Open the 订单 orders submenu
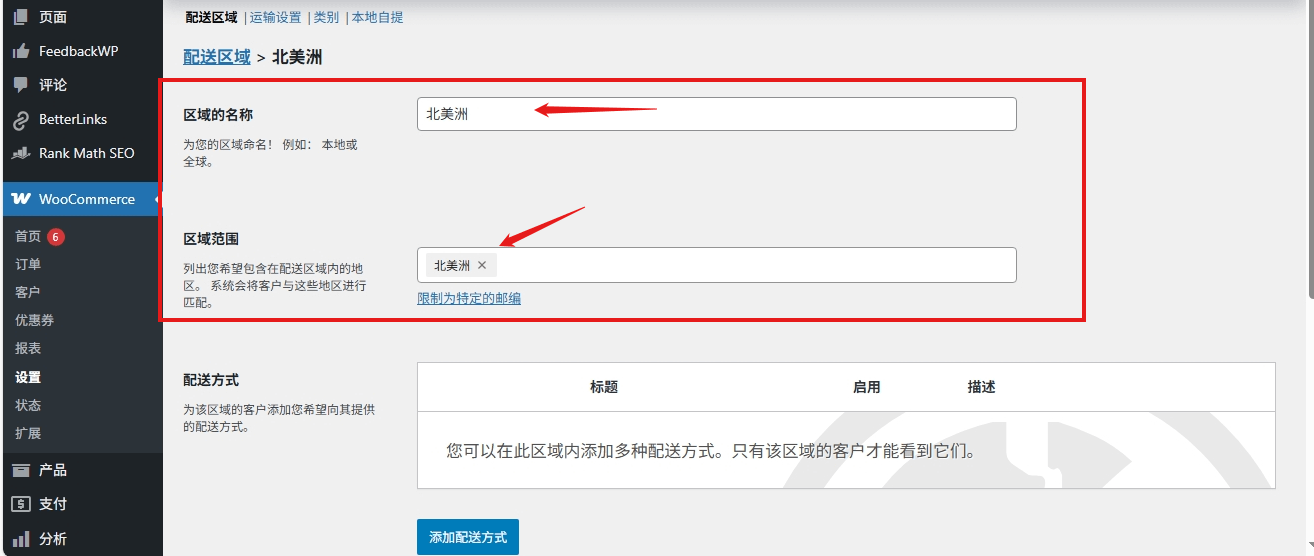Image resolution: width=1314 pixels, height=556 pixels. point(28,264)
